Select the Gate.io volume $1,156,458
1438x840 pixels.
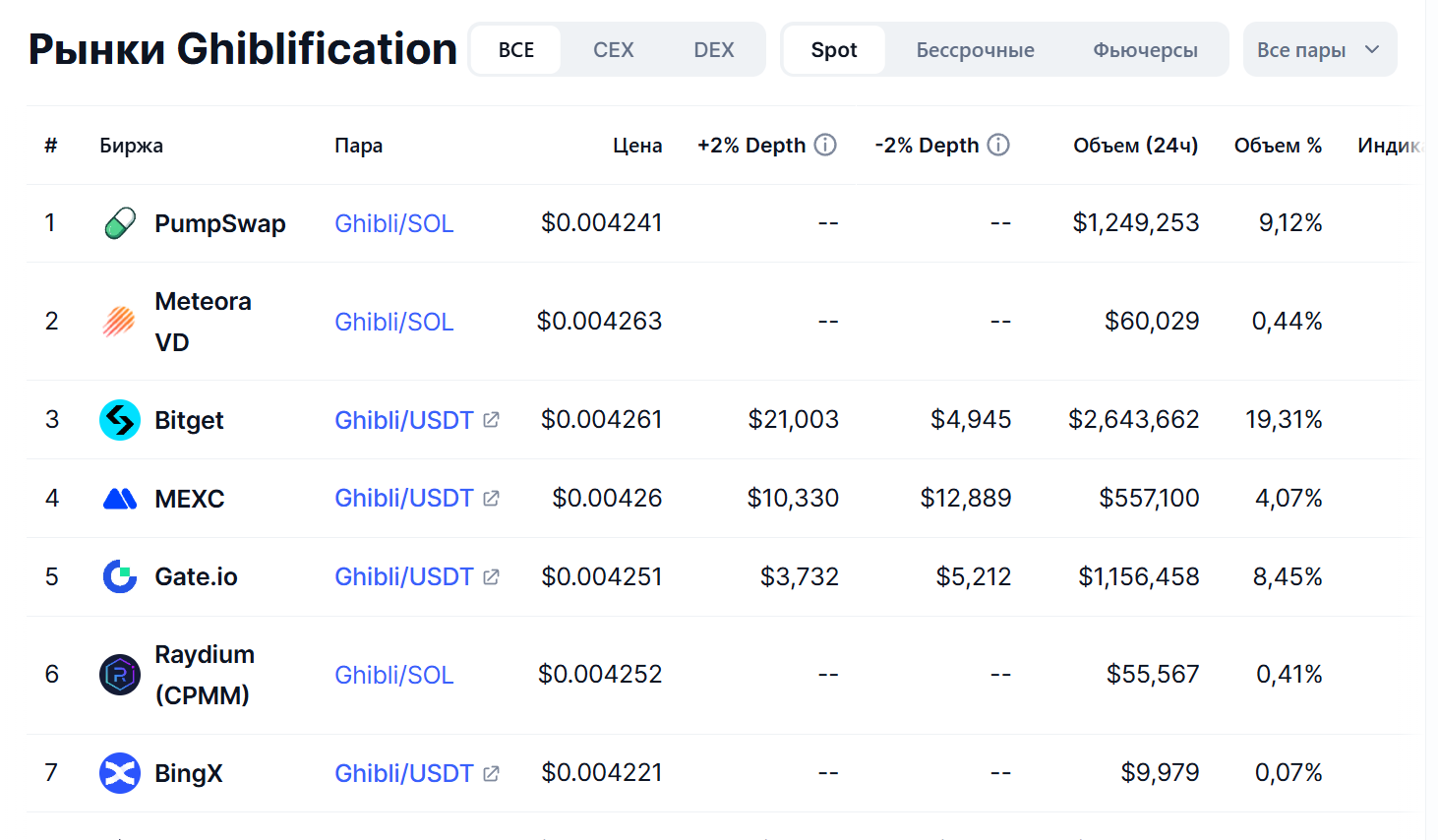1139,576
